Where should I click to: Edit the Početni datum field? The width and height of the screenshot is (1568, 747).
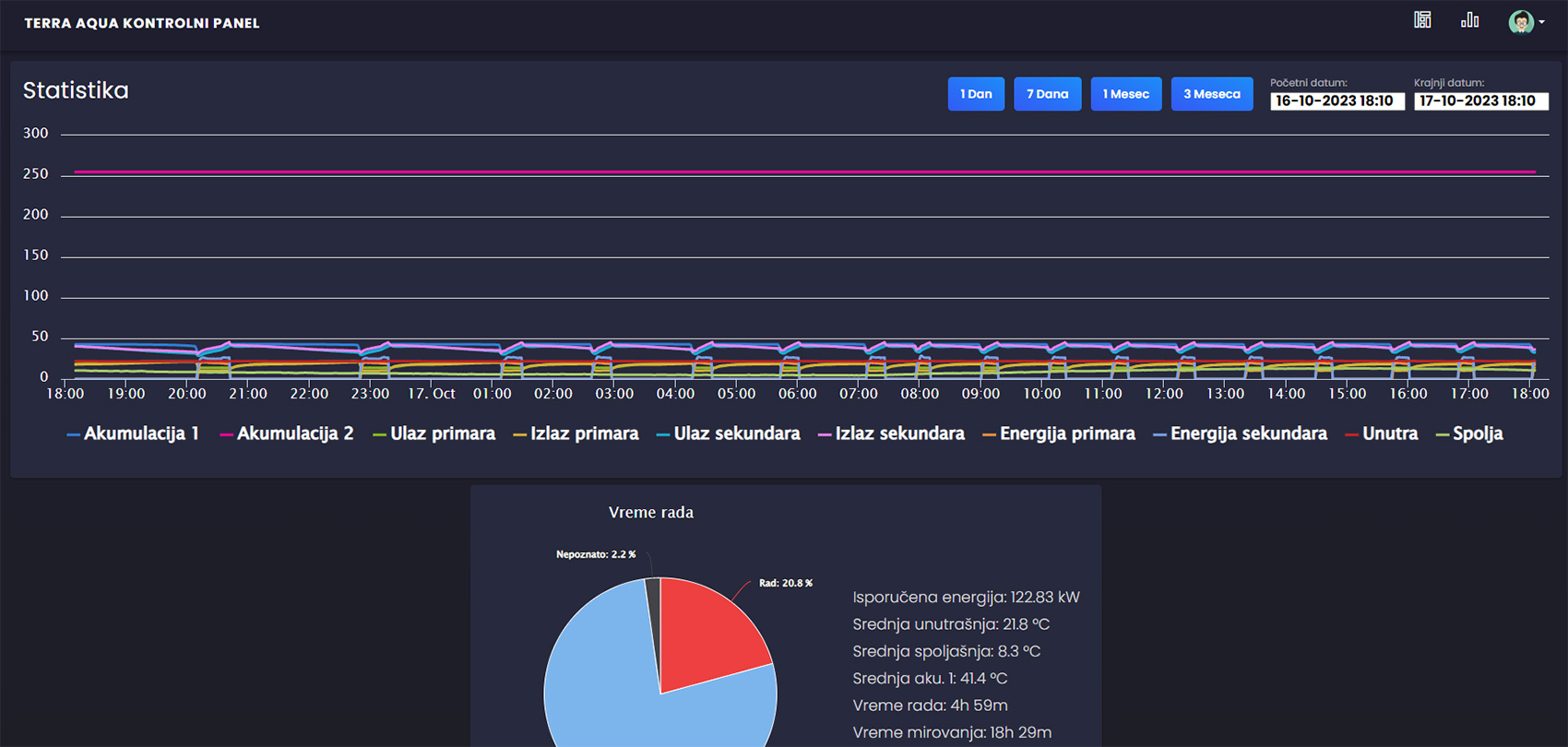[1337, 101]
